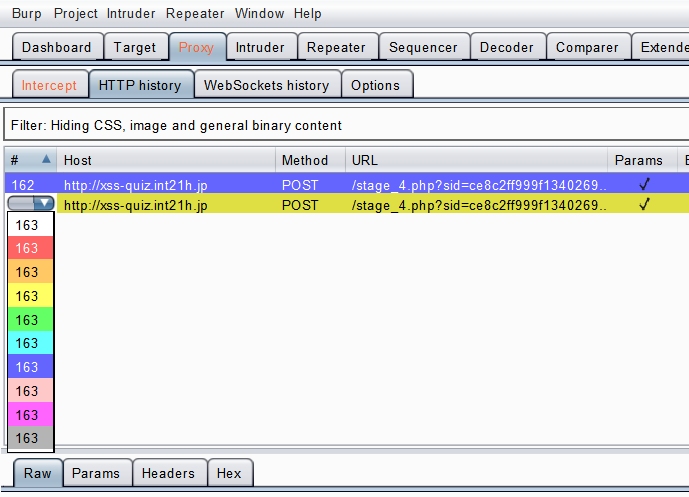This screenshot has width=689, height=497.
Task: Open the Help menu
Action: coord(308,14)
